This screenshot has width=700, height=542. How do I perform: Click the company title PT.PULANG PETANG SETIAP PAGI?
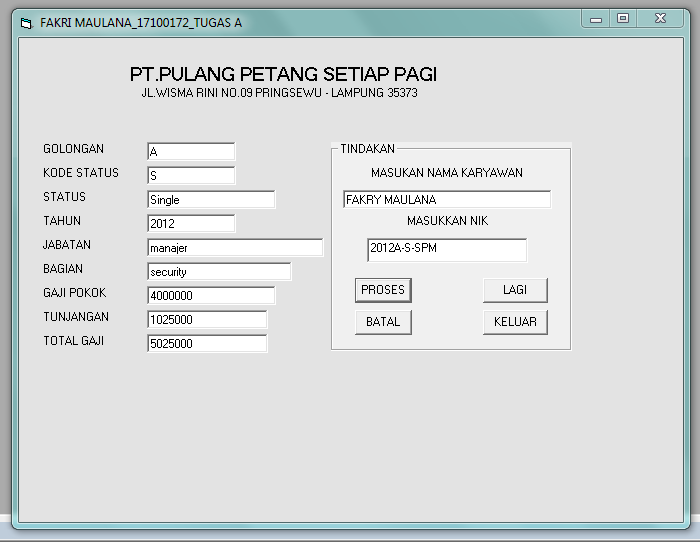(283, 75)
